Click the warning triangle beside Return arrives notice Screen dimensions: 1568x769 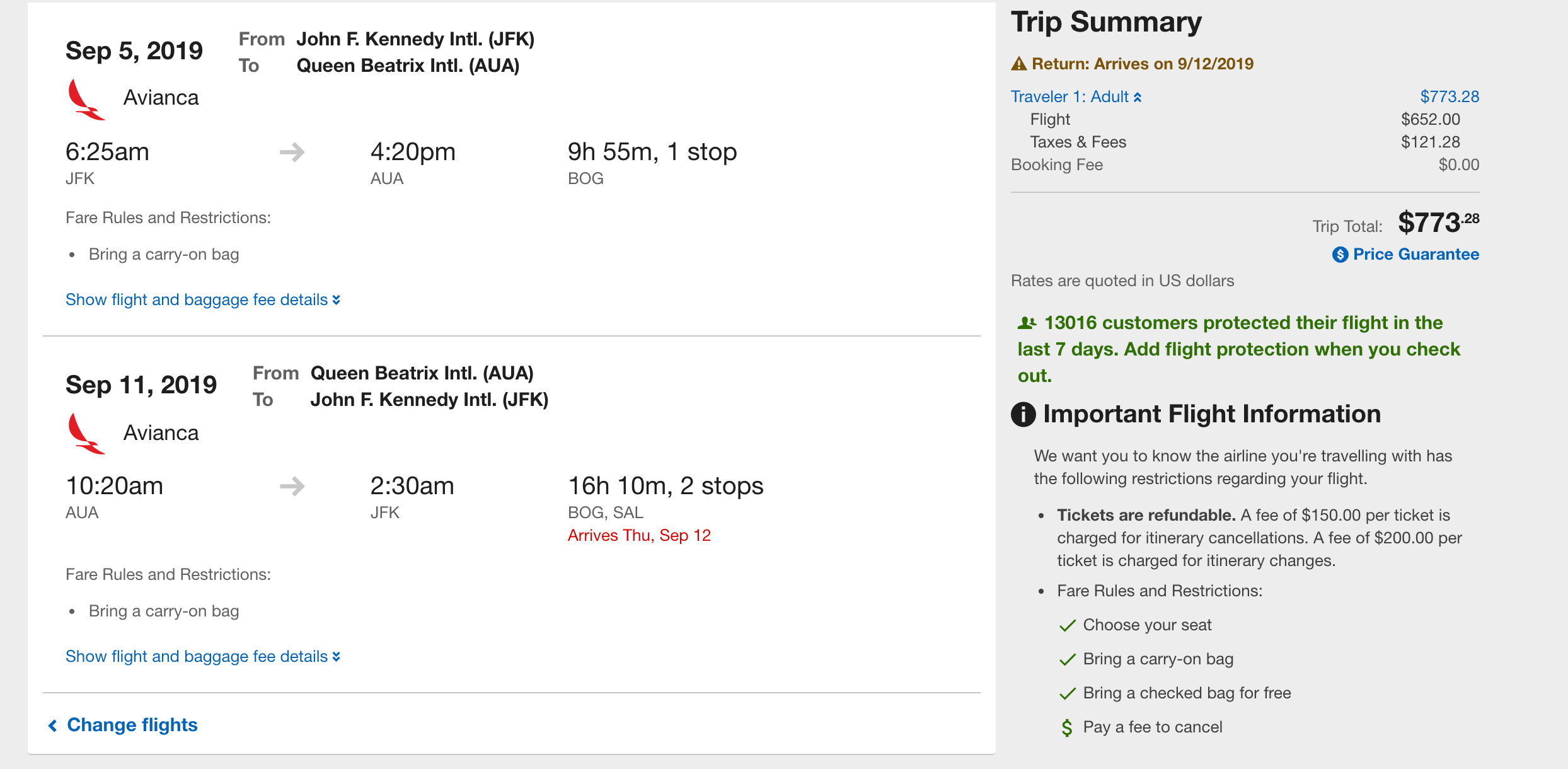[1019, 64]
